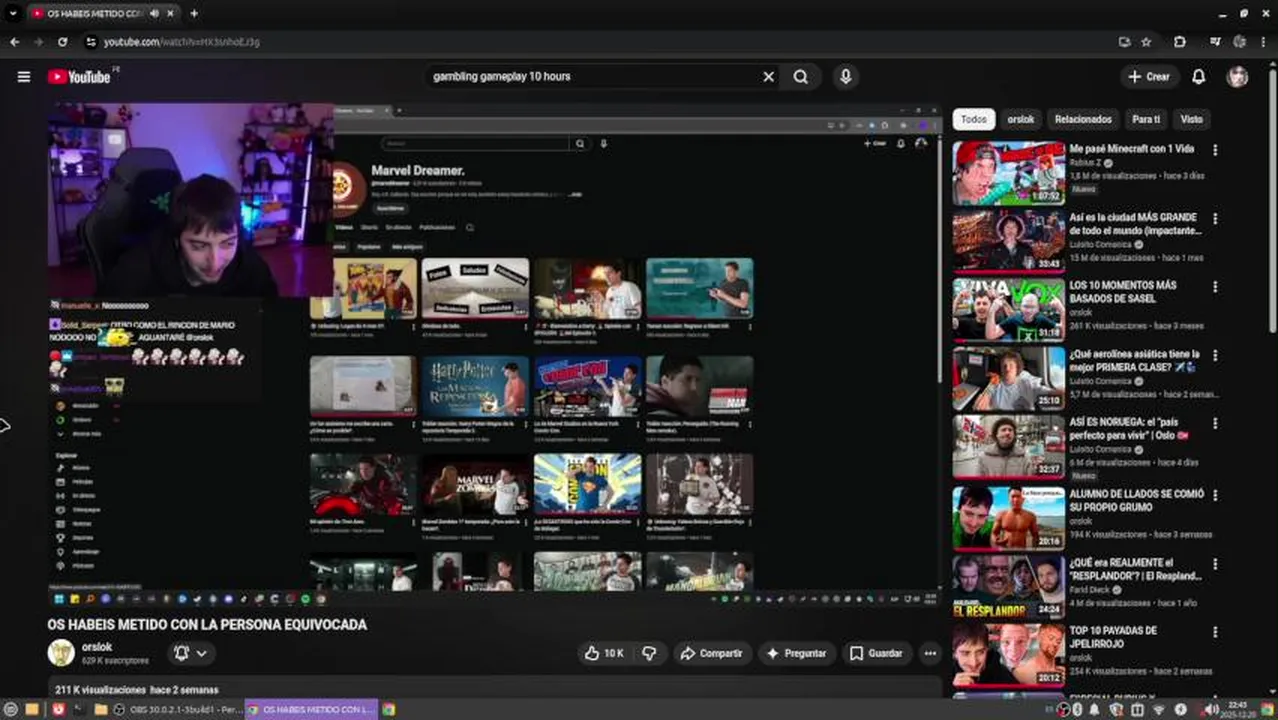Open the browser extensions puzzle icon

[1180, 42]
